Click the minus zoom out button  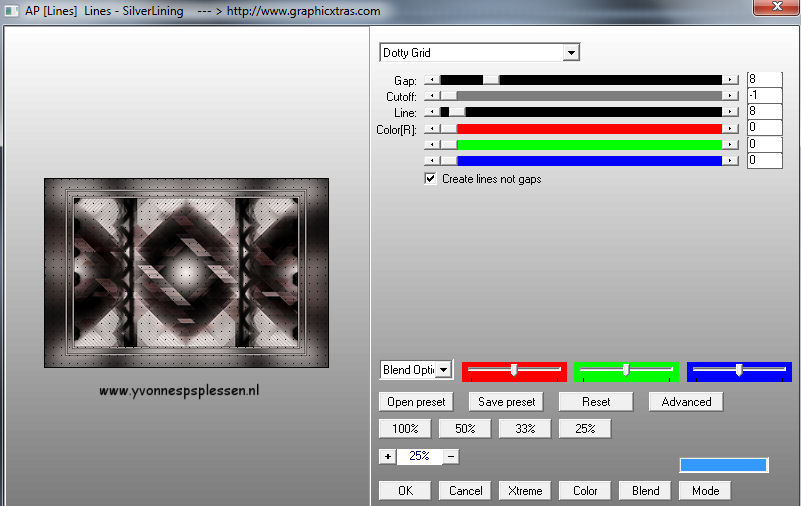coord(451,456)
